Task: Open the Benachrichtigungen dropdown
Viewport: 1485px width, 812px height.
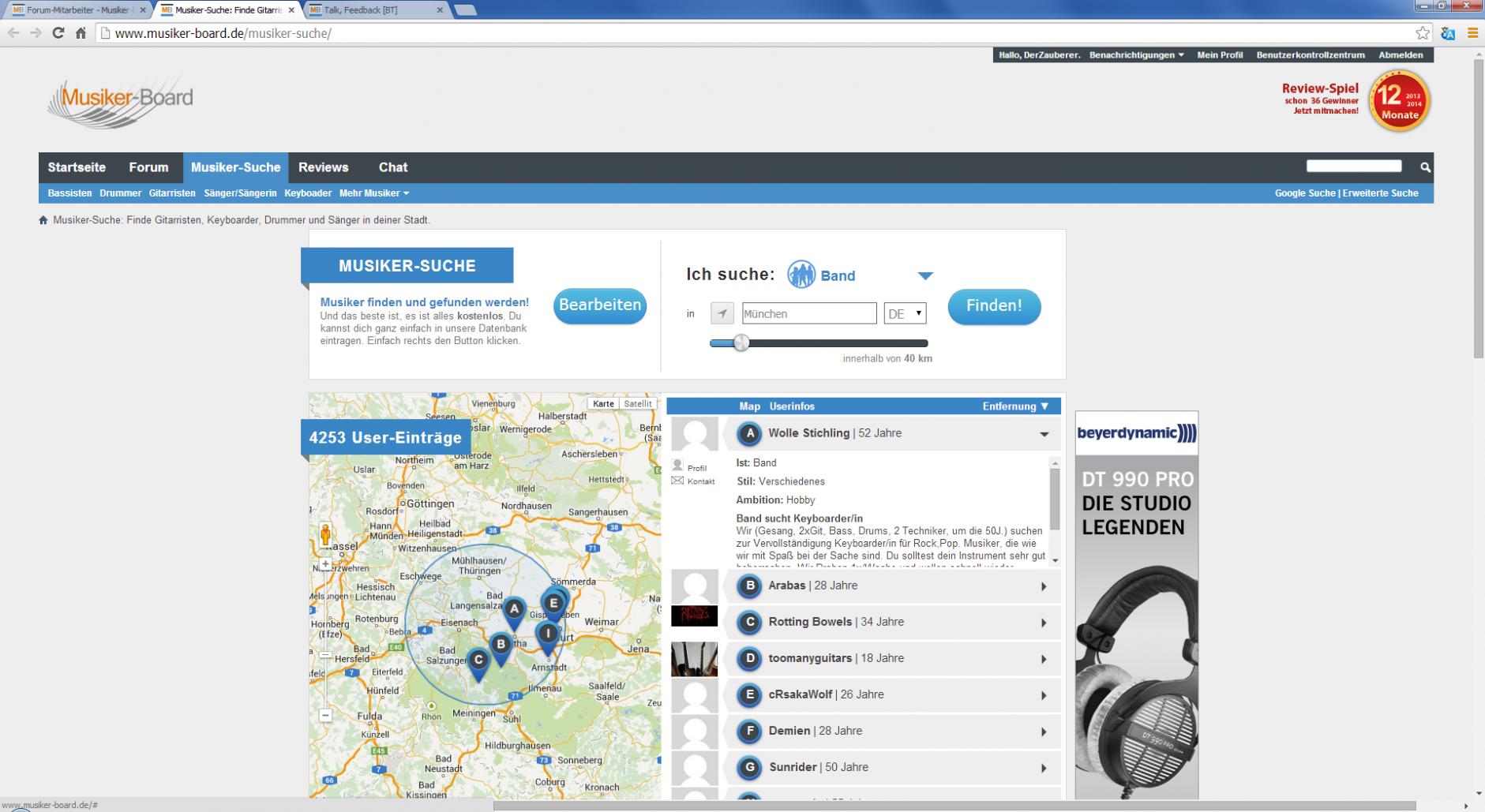Action: (x=1136, y=55)
